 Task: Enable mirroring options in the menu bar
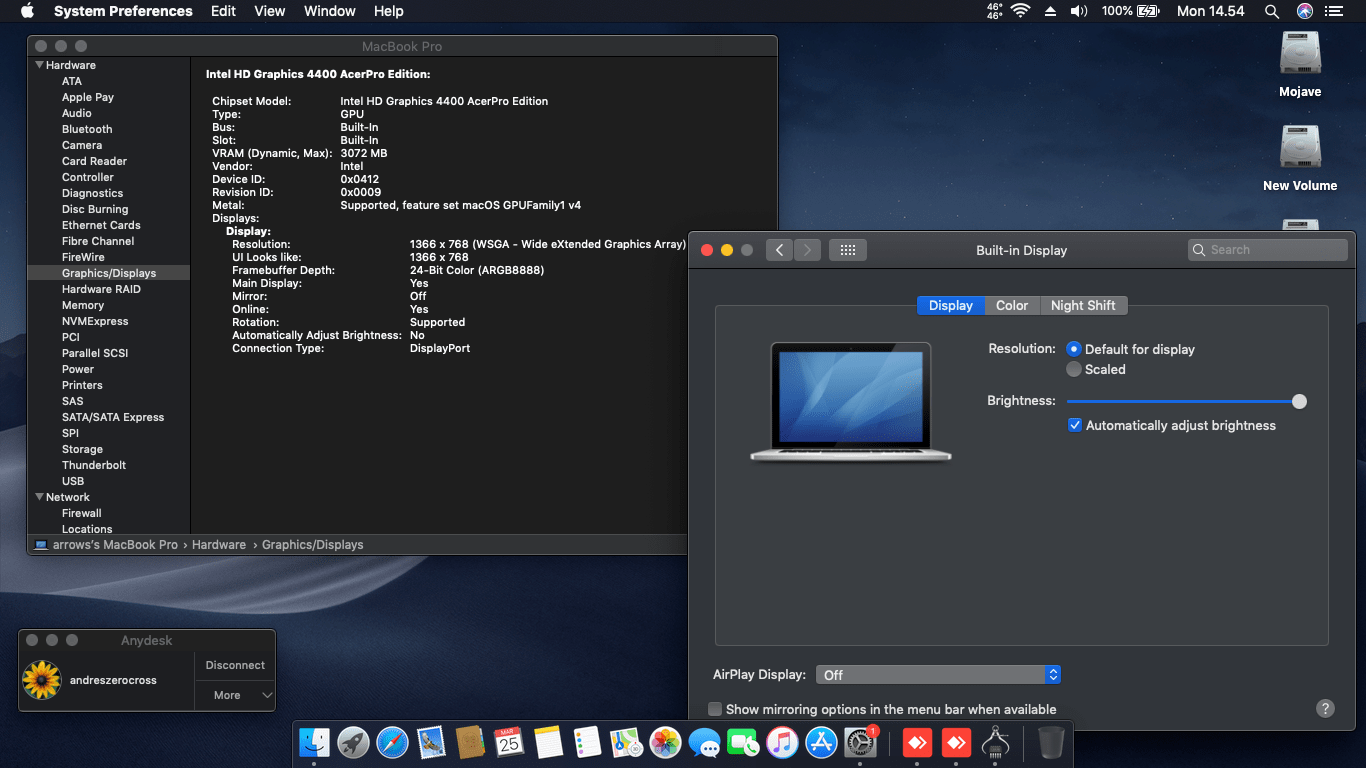715,708
